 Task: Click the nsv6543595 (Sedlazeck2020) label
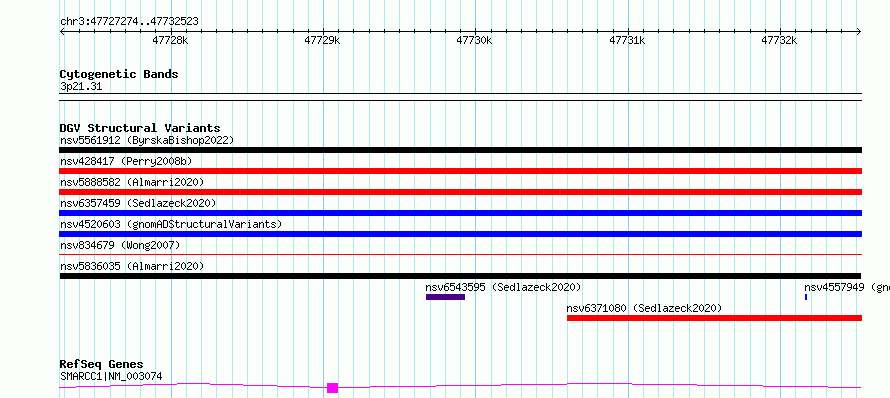coord(503,287)
